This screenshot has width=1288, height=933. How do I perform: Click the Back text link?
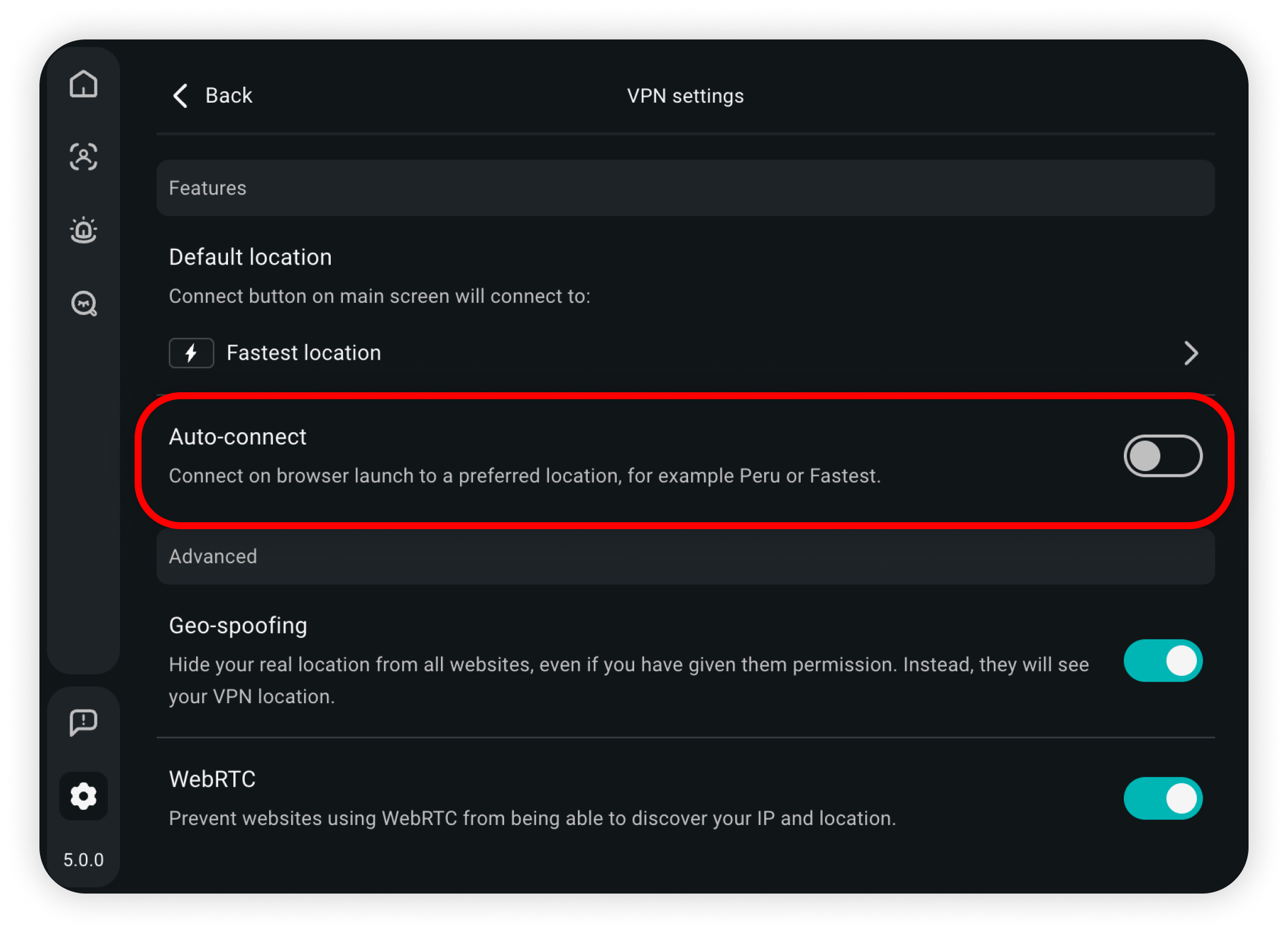coord(229,95)
